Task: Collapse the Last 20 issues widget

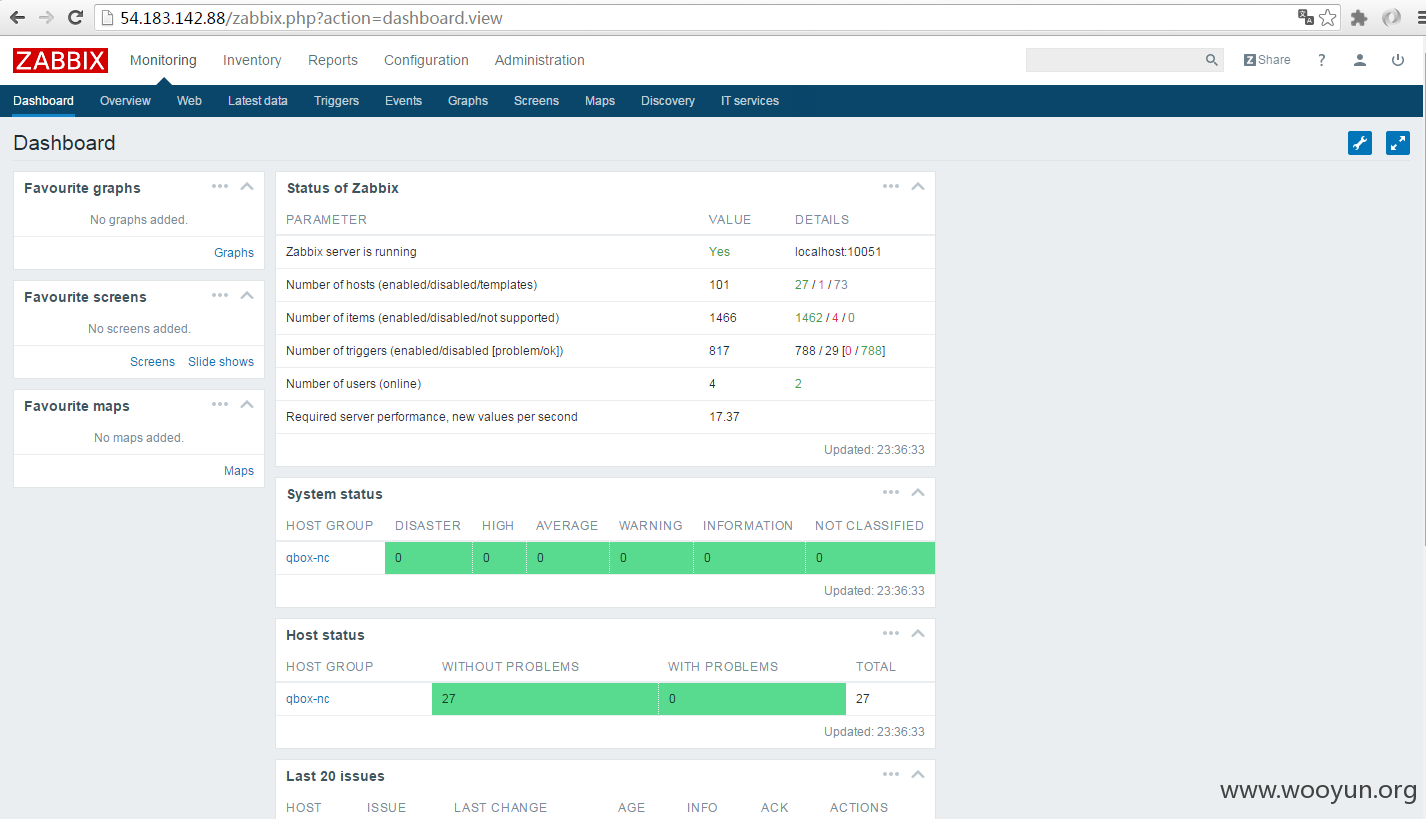Action: (918, 774)
